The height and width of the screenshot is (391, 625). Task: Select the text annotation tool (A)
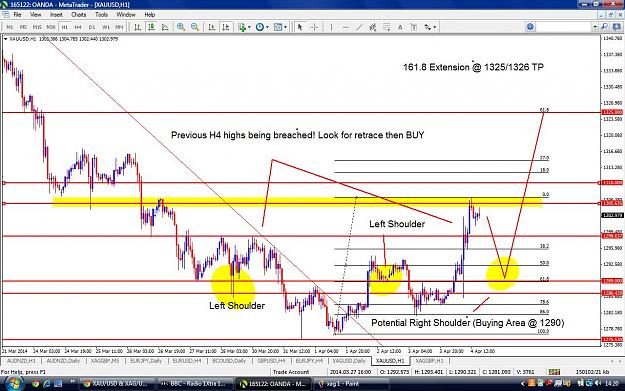[x=400, y=27]
